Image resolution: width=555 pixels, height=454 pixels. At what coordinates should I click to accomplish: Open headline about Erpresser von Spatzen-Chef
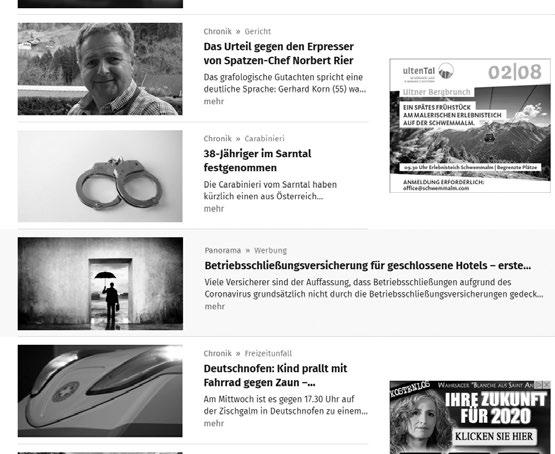(278, 53)
